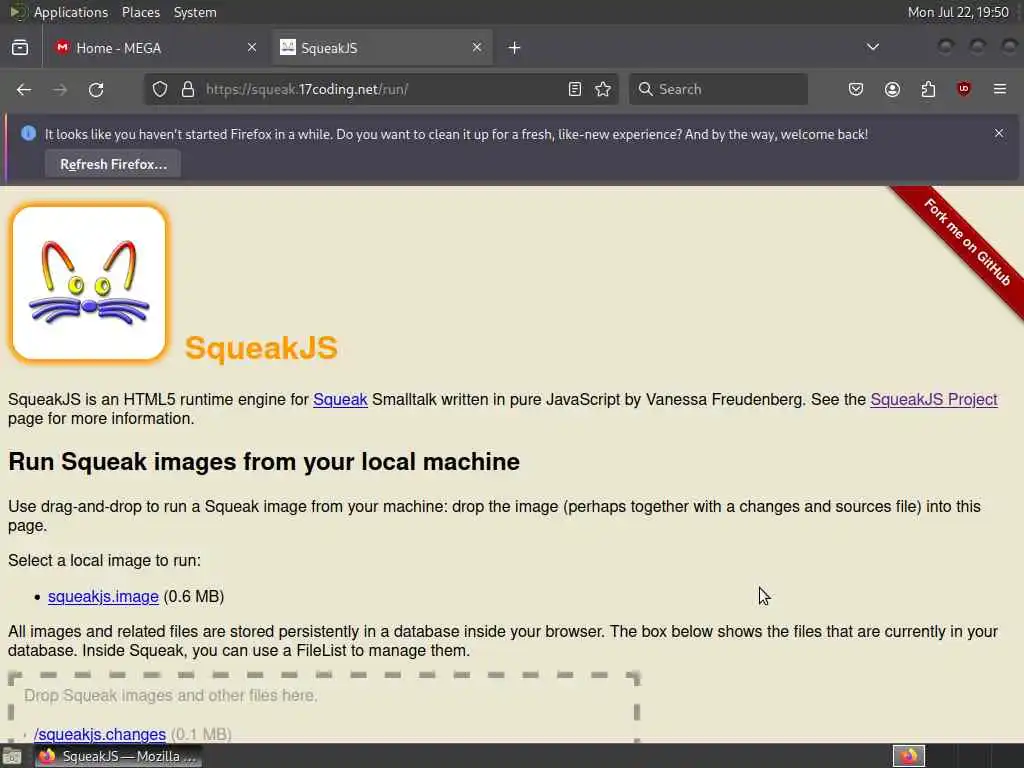This screenshot has height=768, width=1024.
Task: Click the SqueakJS orange heading
Action: coord(261,348)
